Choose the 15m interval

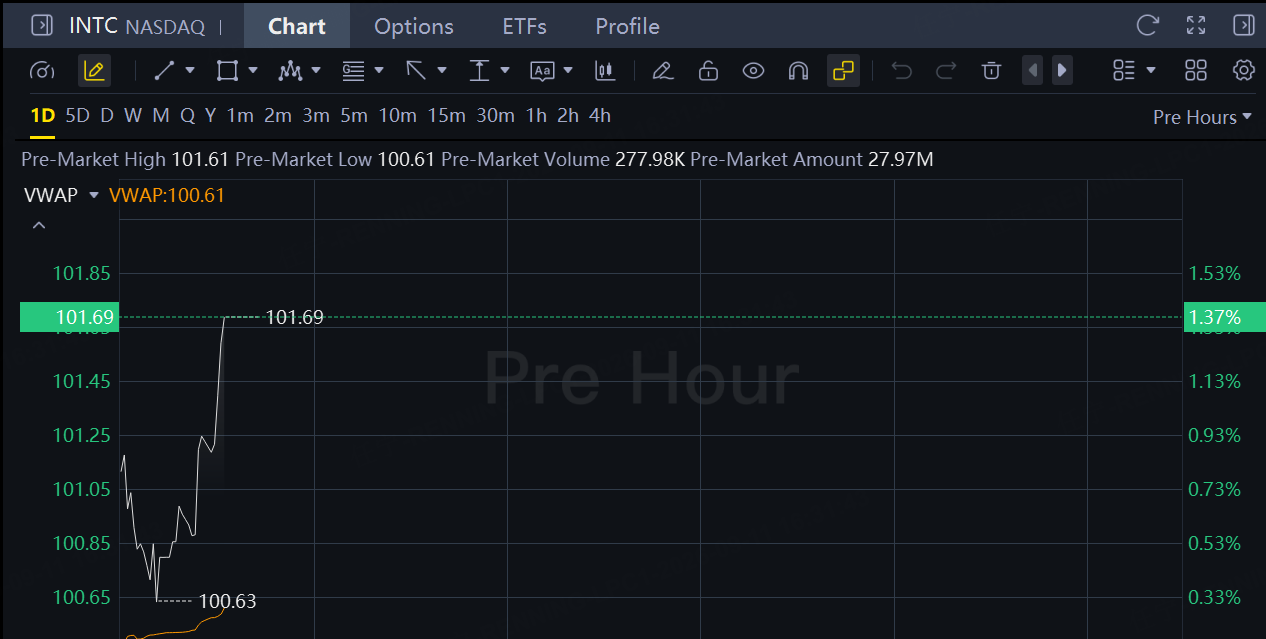point(447,116)
